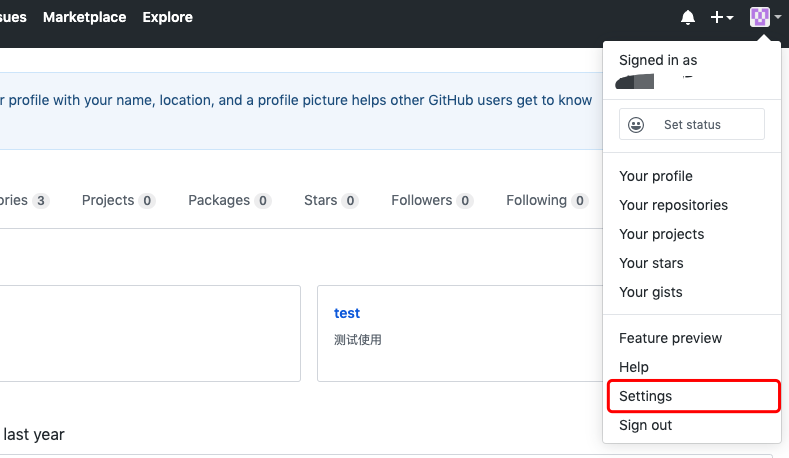Click Marketplace in the top navigation

pos(85,17)
